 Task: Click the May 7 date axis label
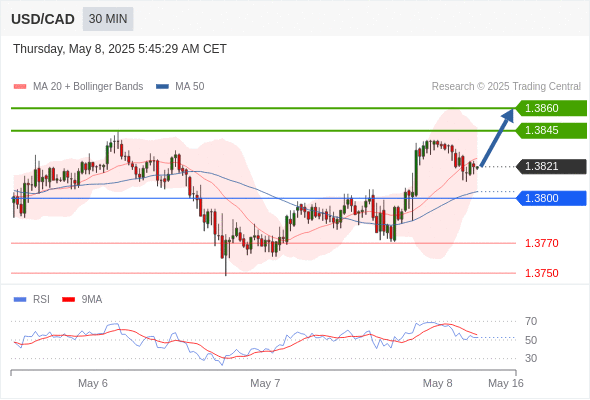265,383
